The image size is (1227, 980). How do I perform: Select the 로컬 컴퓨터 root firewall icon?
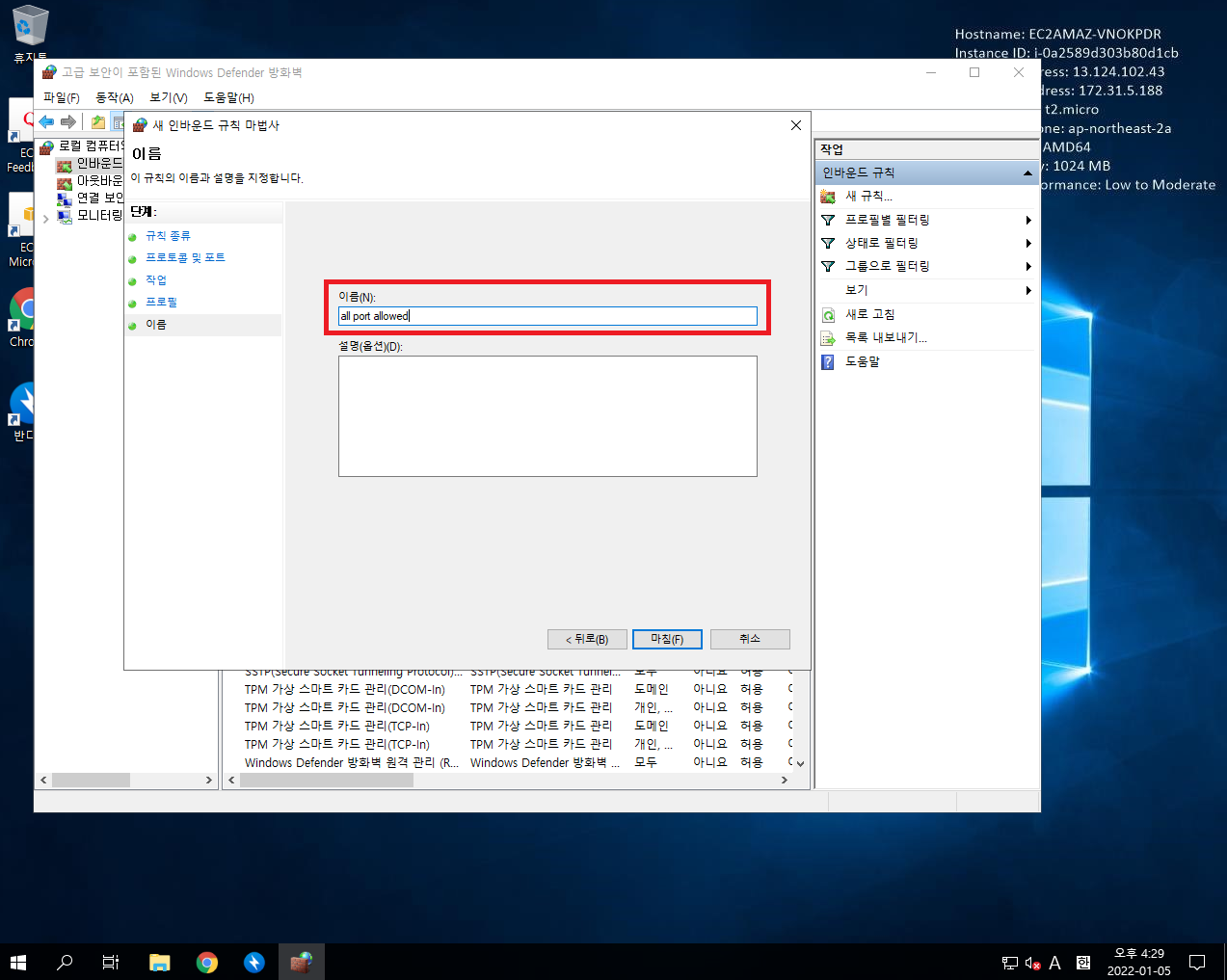[x=48, y=146]
